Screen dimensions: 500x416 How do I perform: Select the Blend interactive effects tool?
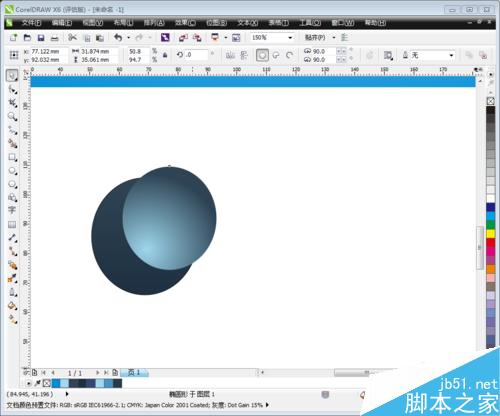13,265
